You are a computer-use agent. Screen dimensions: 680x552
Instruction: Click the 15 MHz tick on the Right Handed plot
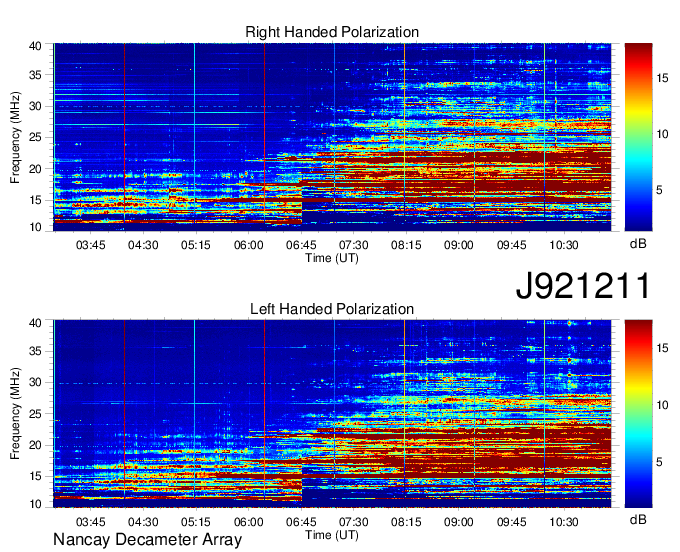point(35,200)
